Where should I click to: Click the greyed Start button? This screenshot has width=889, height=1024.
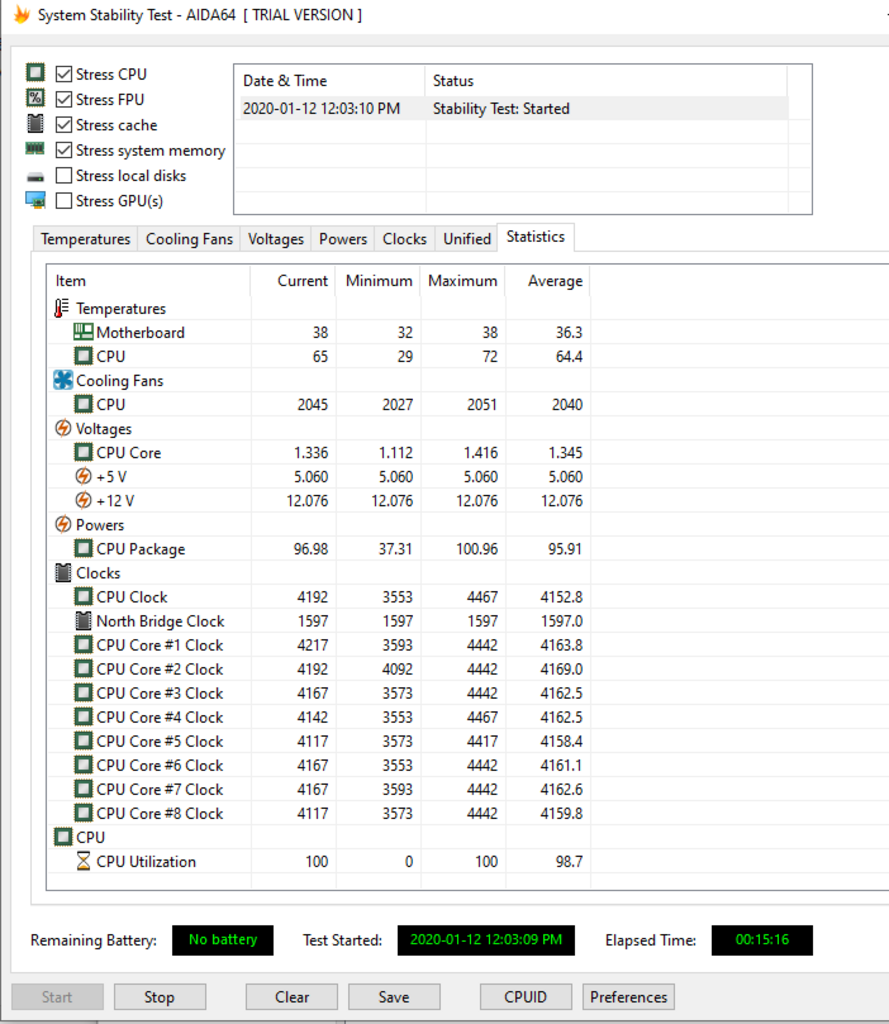coord(57,997)
